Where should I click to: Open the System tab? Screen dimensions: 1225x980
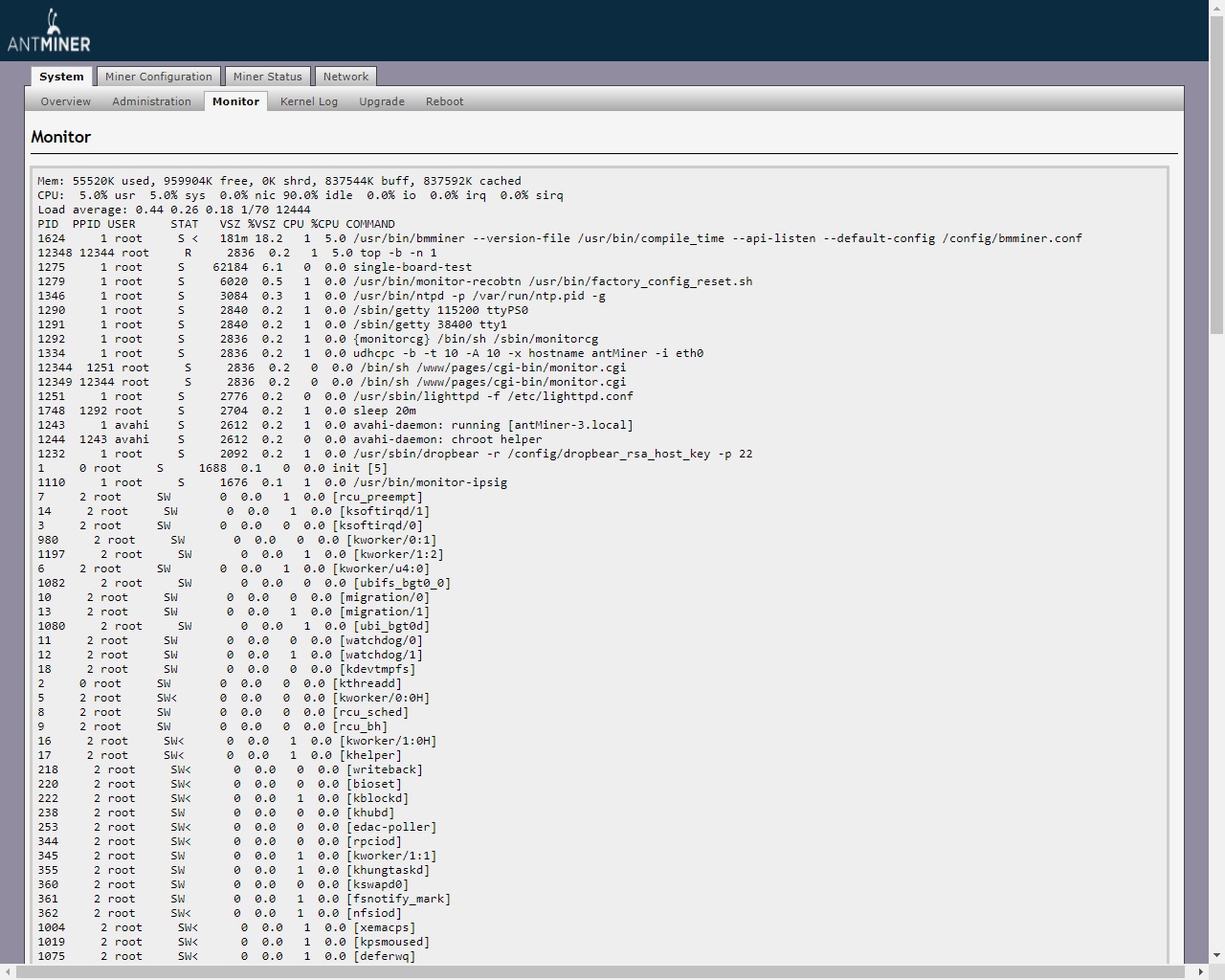[61, 77]
